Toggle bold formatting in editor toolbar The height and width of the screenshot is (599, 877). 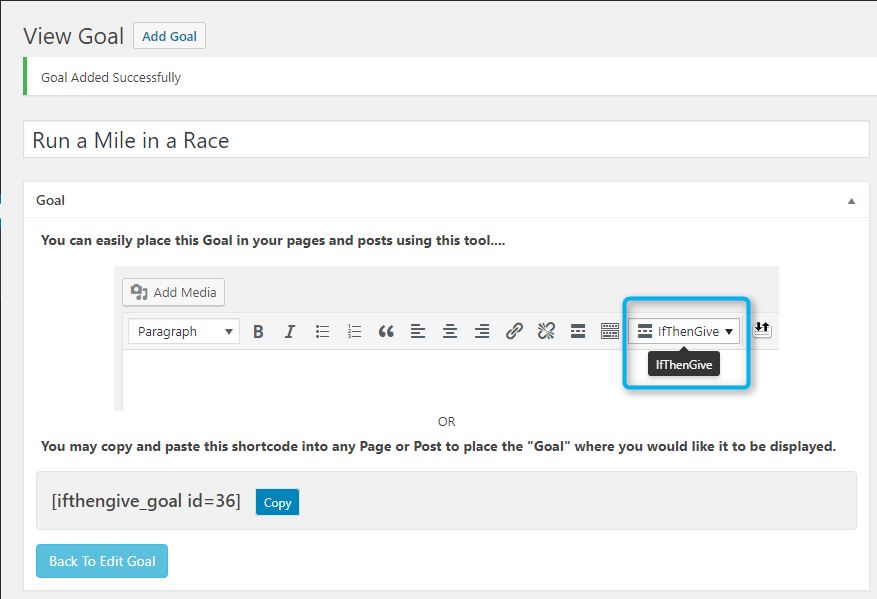pos(258,332)
